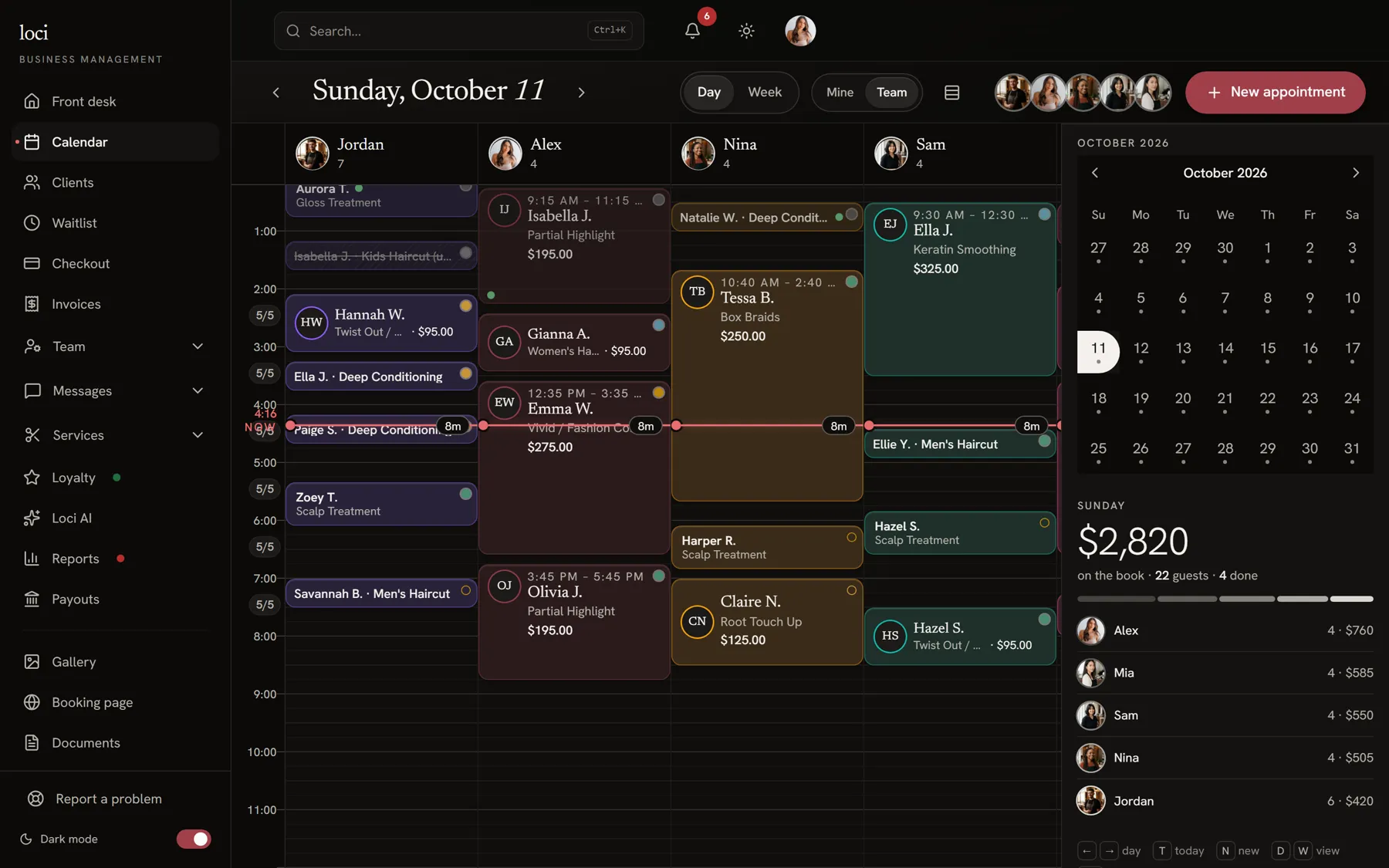Toggle status dot on Gianna A. appointment
This screenshot has width=1389, height=868.
click(658, 325)
